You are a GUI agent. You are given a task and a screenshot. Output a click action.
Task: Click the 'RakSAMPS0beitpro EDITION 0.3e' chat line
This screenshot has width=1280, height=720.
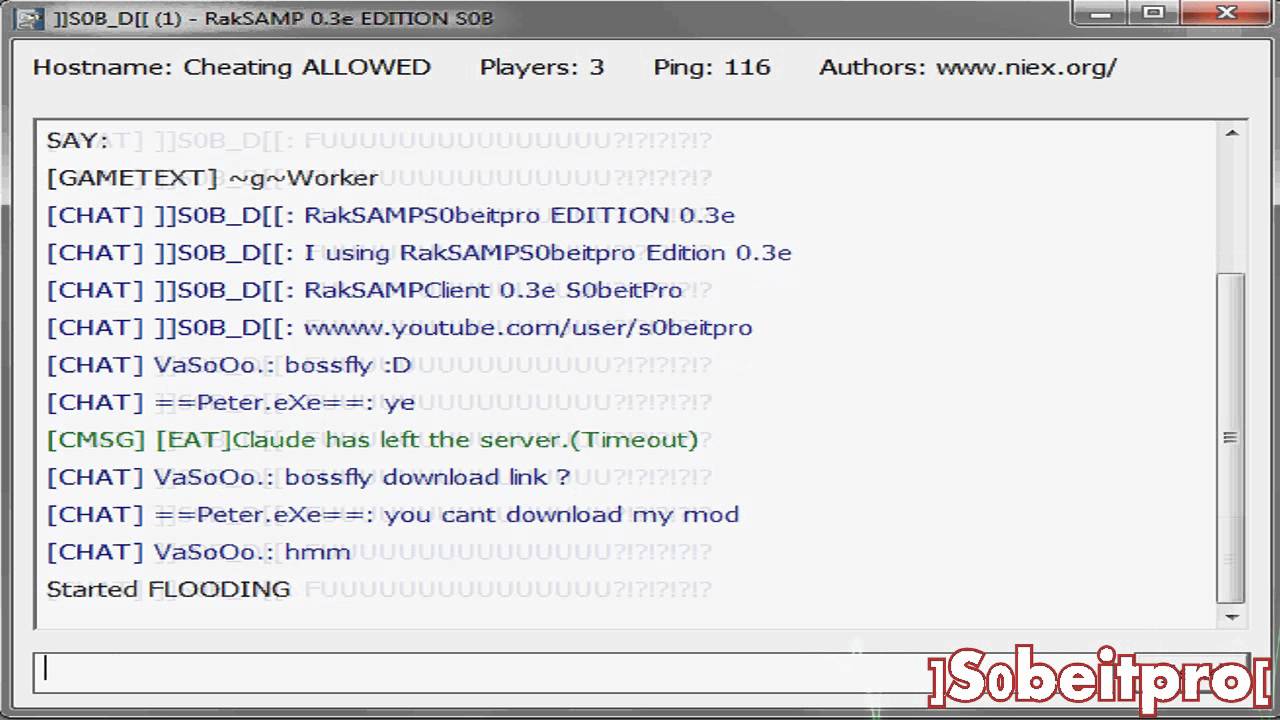[391, 215]
